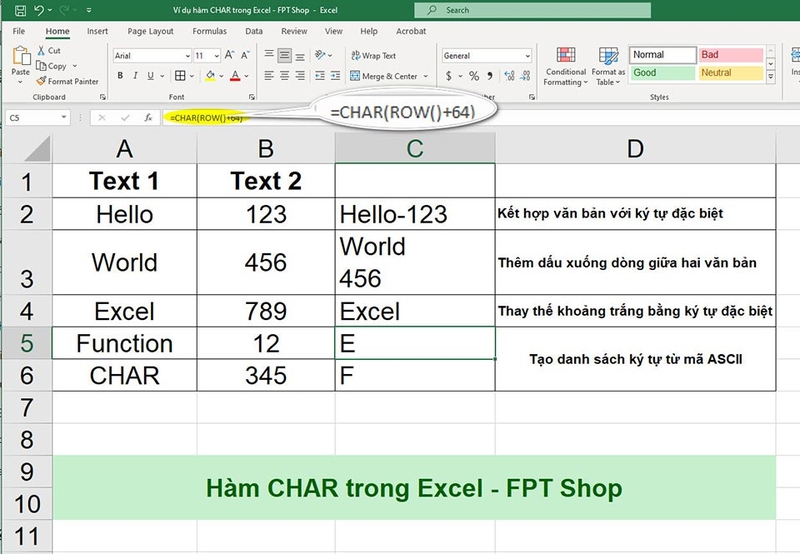Click the Paste clipboard icon
The width and height of the screenshot is (800, 554).
click(21, 56)
